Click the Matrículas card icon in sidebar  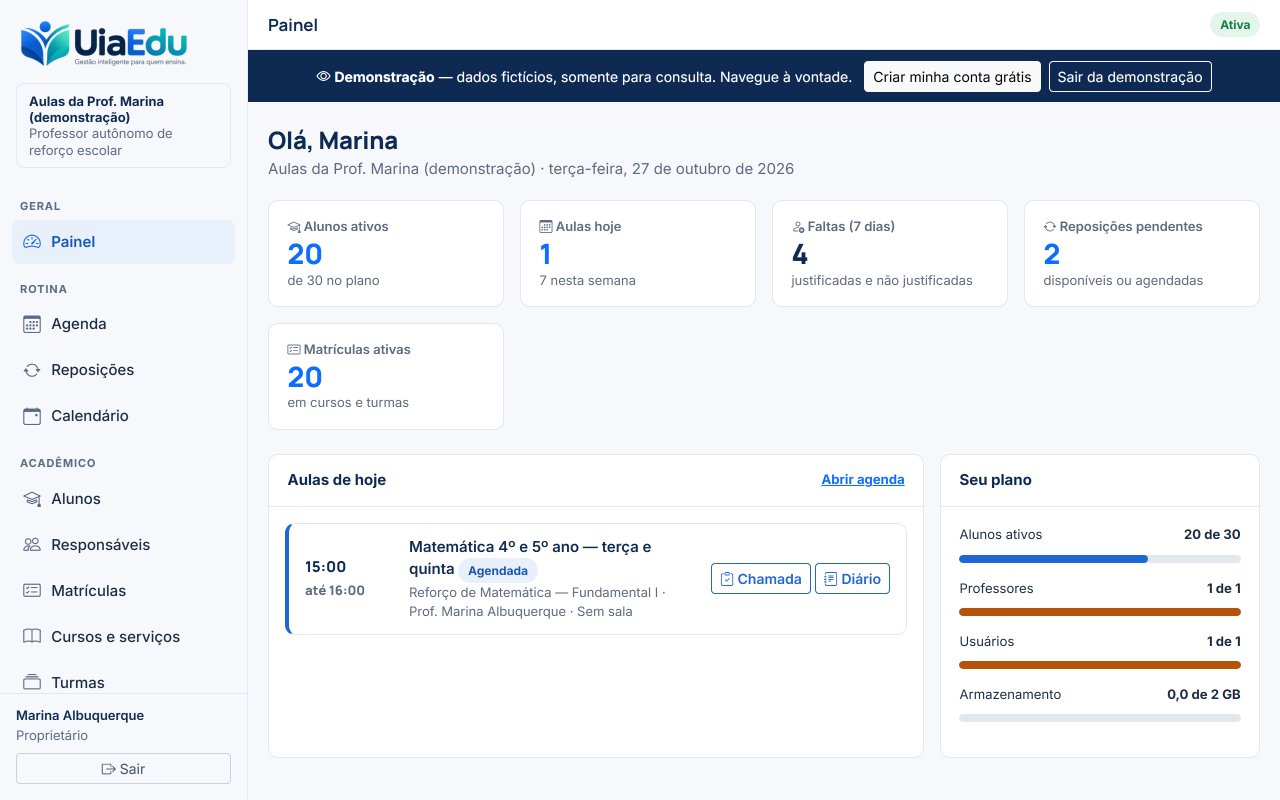point(32,591)
